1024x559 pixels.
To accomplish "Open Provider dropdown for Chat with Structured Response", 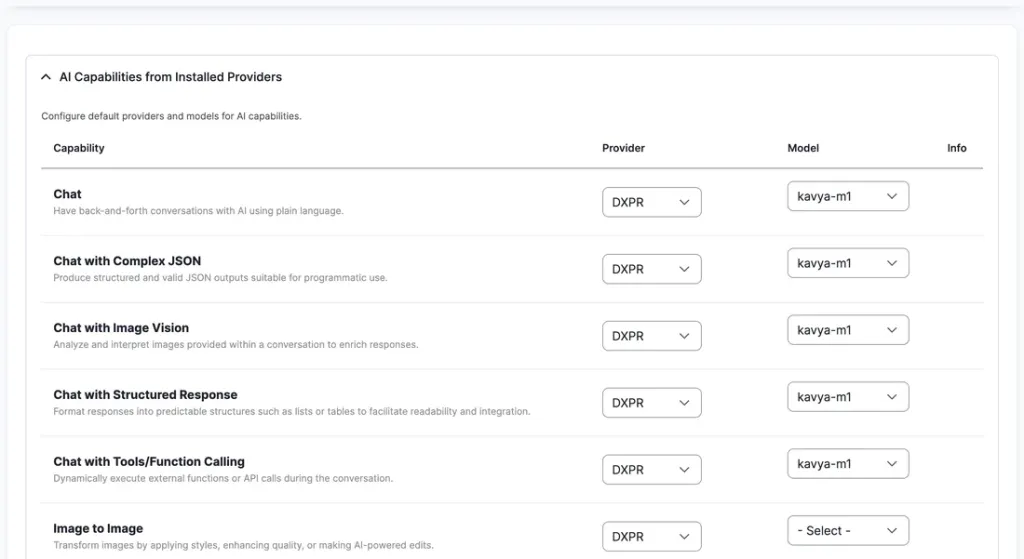I will (x=652, y=403).
